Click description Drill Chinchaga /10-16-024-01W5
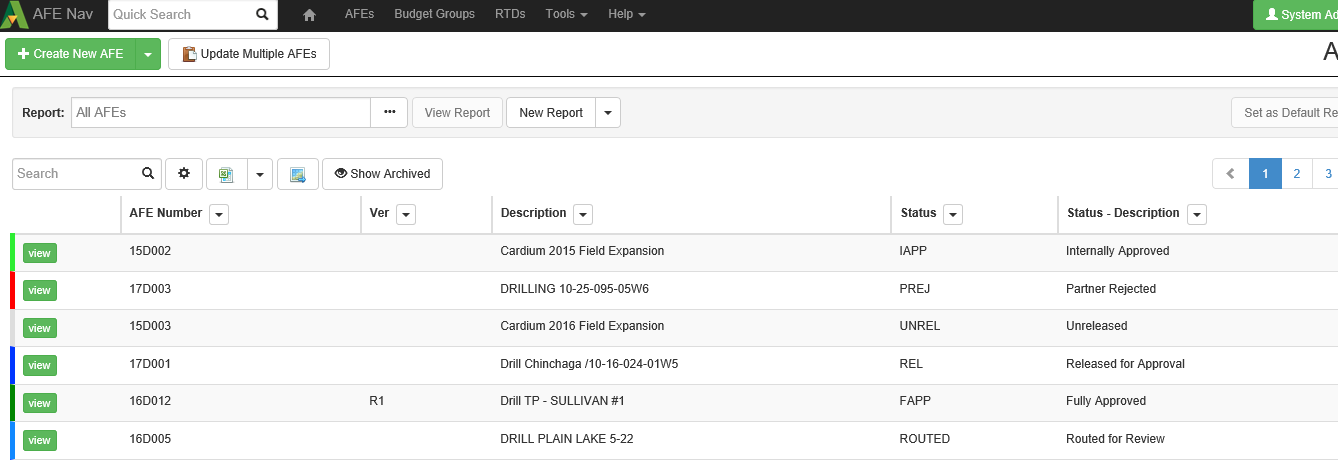The height and width of the screenshot is (460, 1338). (x=589, y=364)
